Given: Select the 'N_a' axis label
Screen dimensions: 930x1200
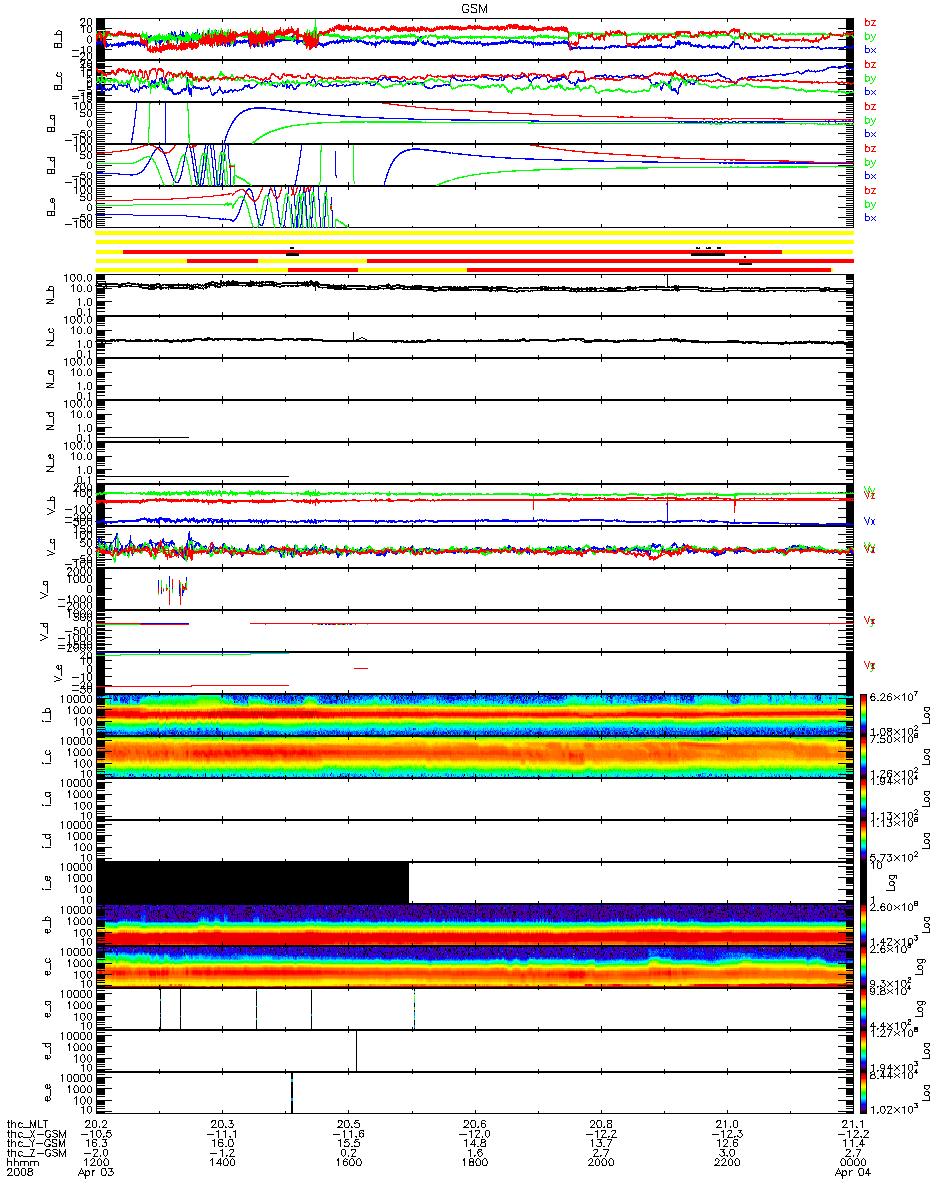Looking at the screenshot, I should pyautogui.click(x=52, y=378).
